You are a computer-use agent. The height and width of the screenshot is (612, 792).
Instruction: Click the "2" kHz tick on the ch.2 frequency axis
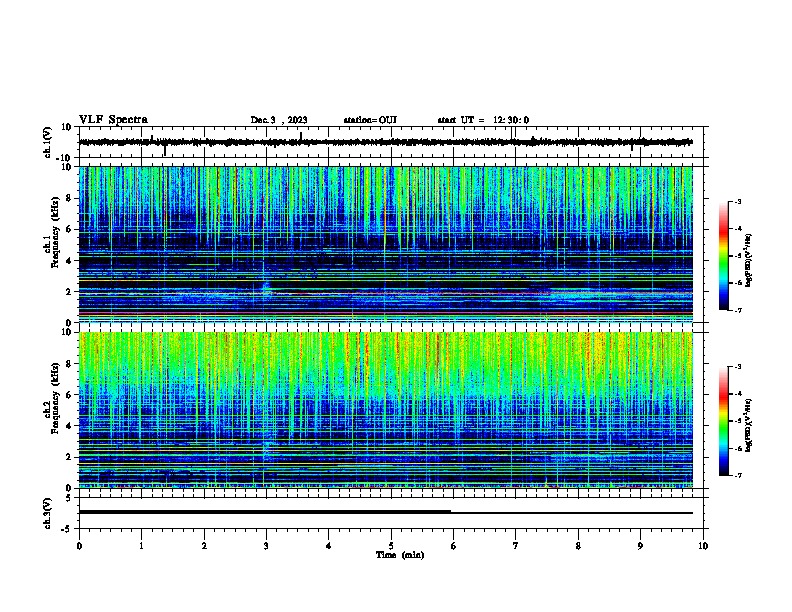(69, 457)
